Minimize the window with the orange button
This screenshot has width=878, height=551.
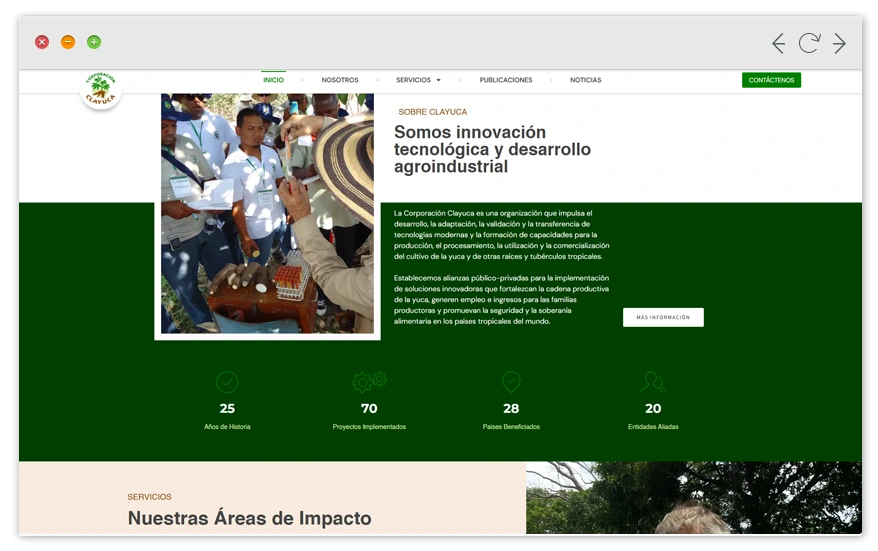click(68, 42)
